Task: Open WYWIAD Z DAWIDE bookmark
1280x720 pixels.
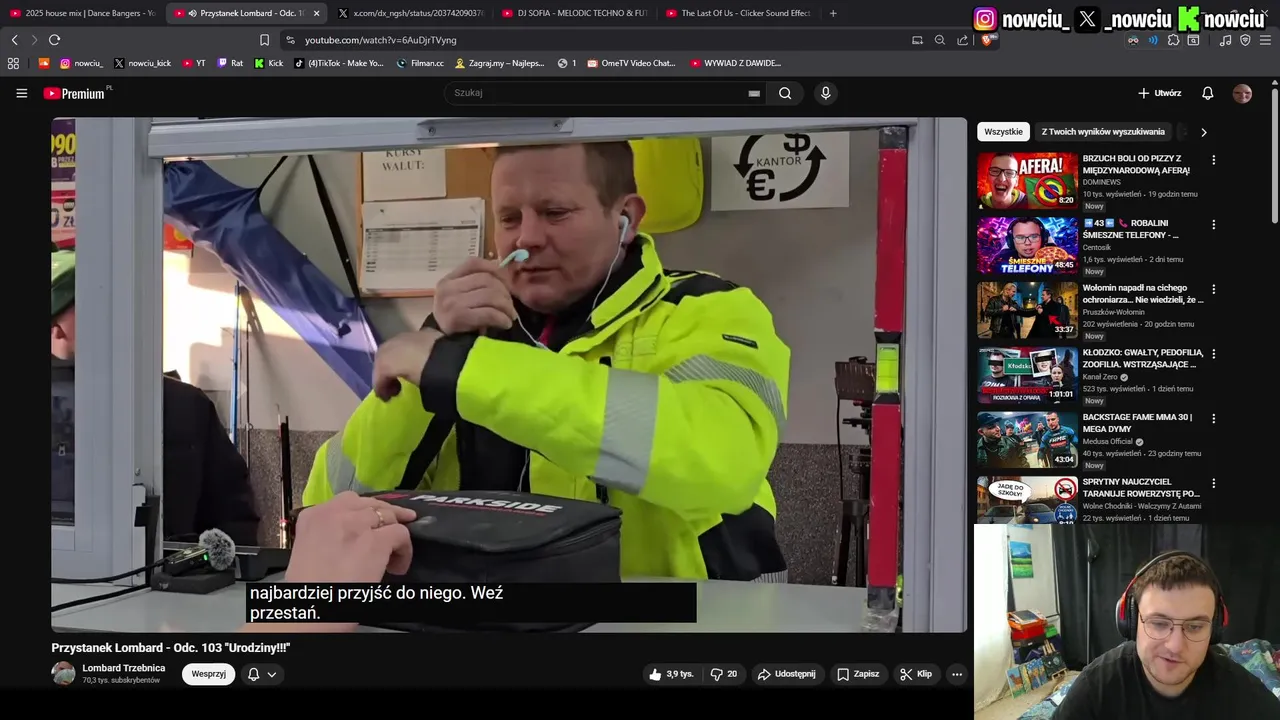Action: tap(735, 63)
